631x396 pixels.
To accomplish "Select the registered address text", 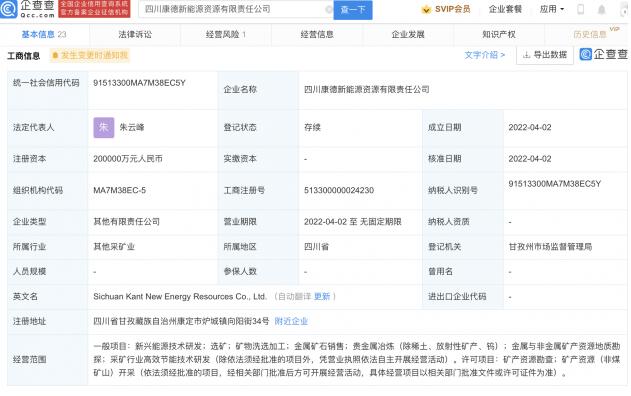I will pos(181,321).
